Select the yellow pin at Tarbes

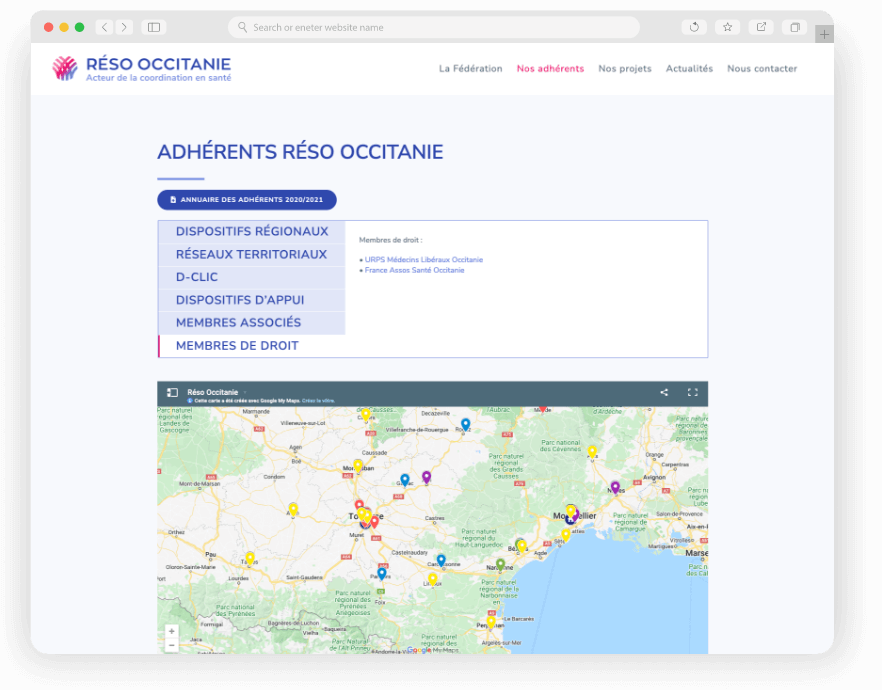coord(250,558)
